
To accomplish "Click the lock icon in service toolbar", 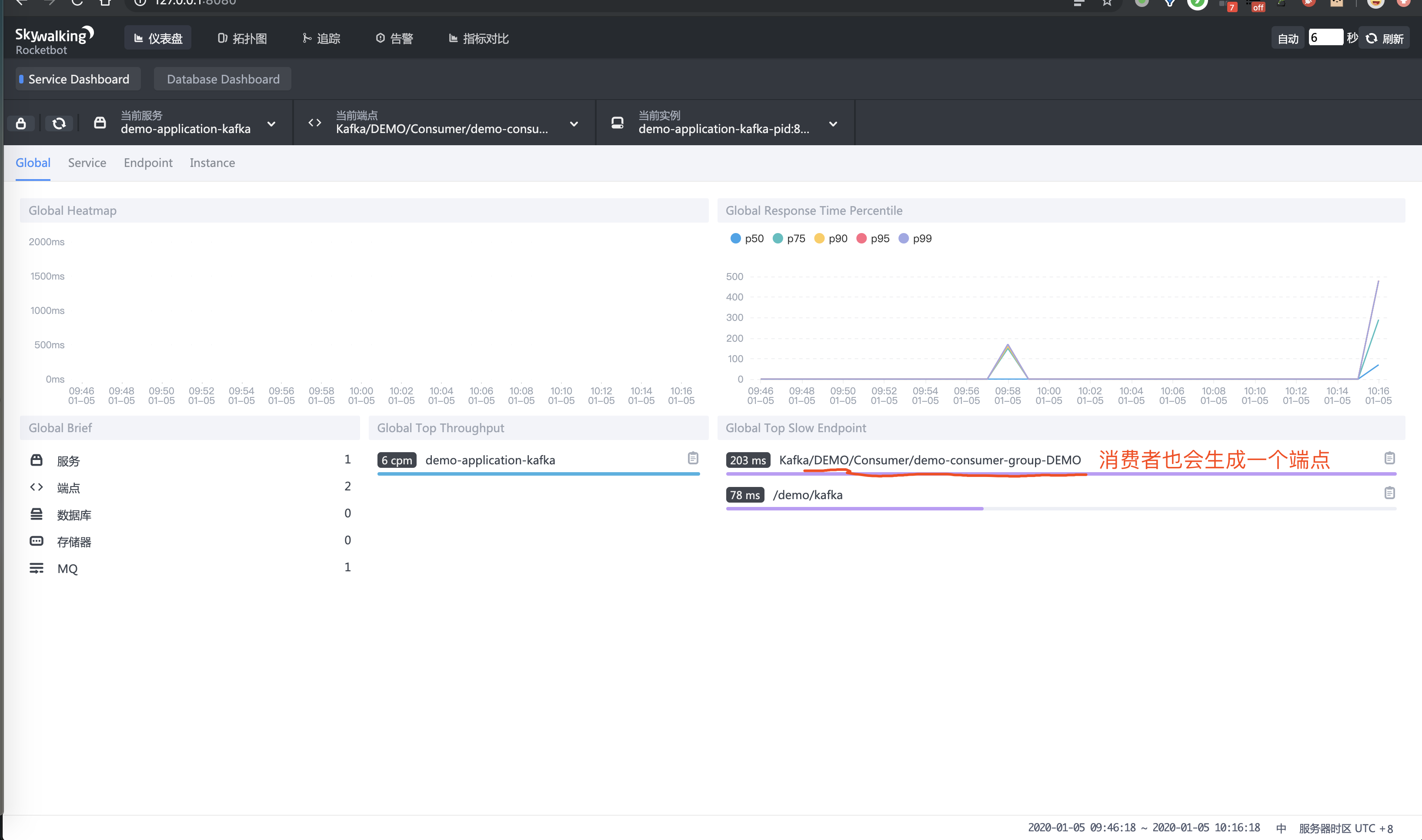I will pos(21,123).
